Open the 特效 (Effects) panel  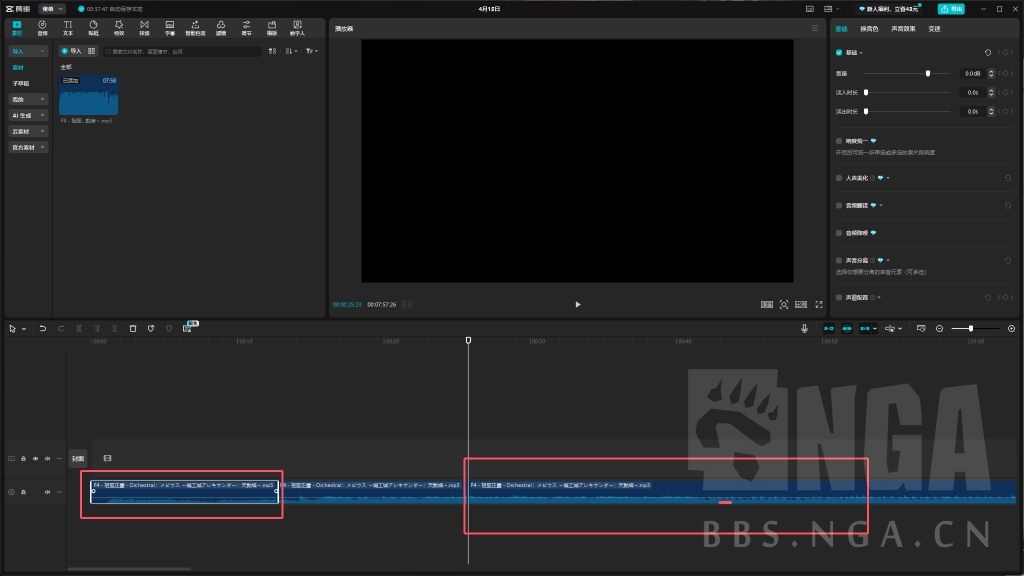coord(119,27)
